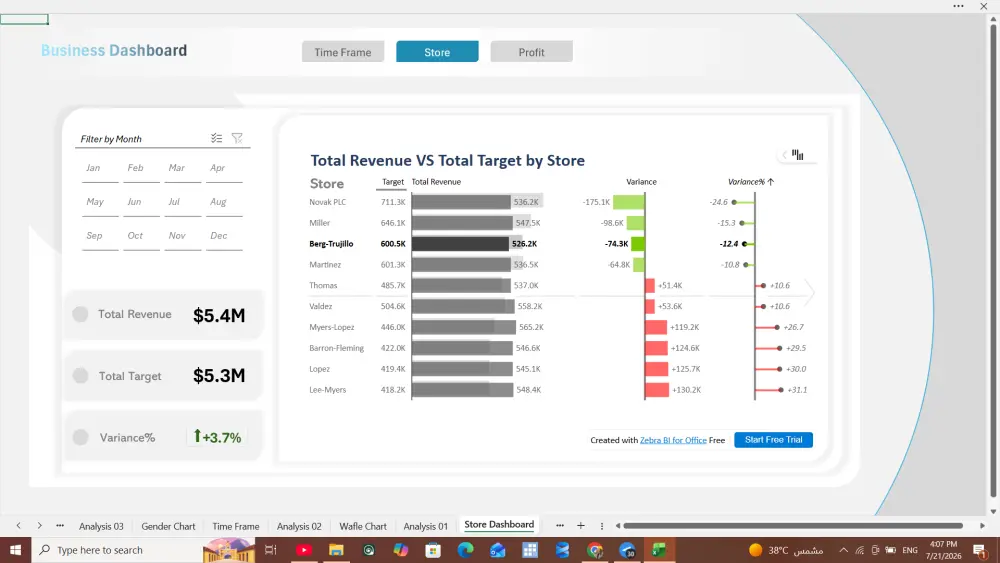1000x563 pixels.
Task: Show hidden sheet tabs on the left
Action: coord(60,525)
